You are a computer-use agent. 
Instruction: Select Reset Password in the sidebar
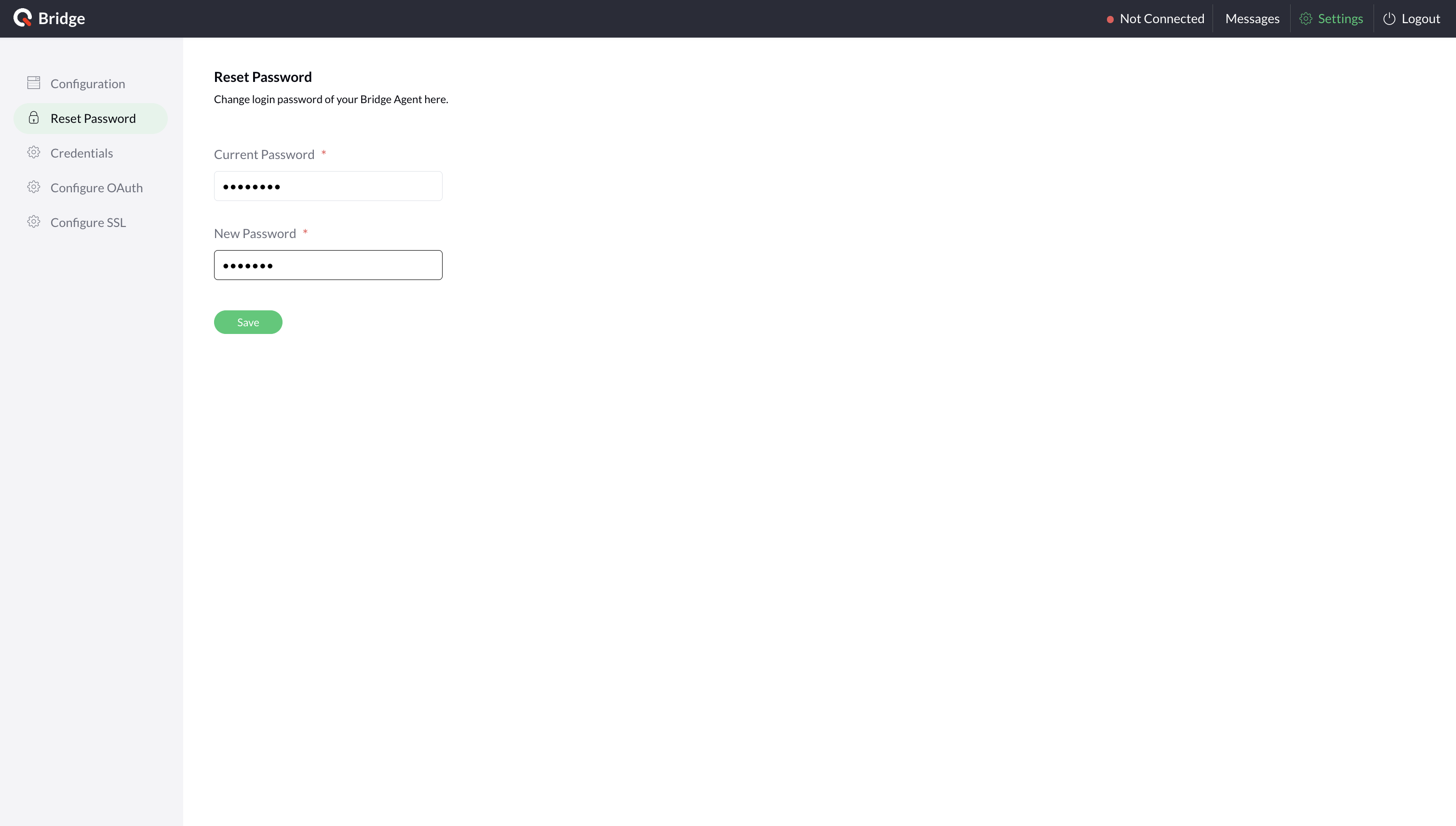90,118
